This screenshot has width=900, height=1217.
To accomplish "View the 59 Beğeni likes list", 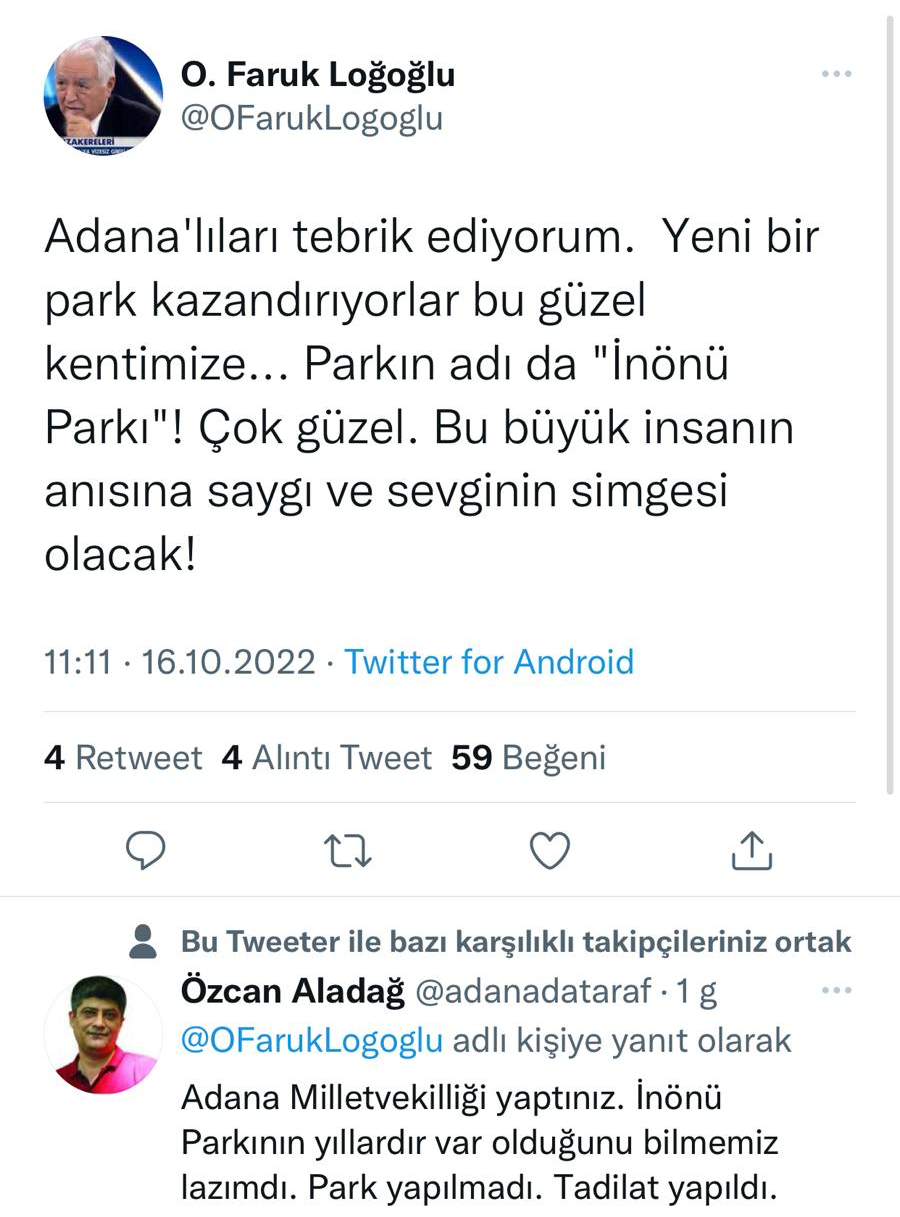I will click(529, 758).
